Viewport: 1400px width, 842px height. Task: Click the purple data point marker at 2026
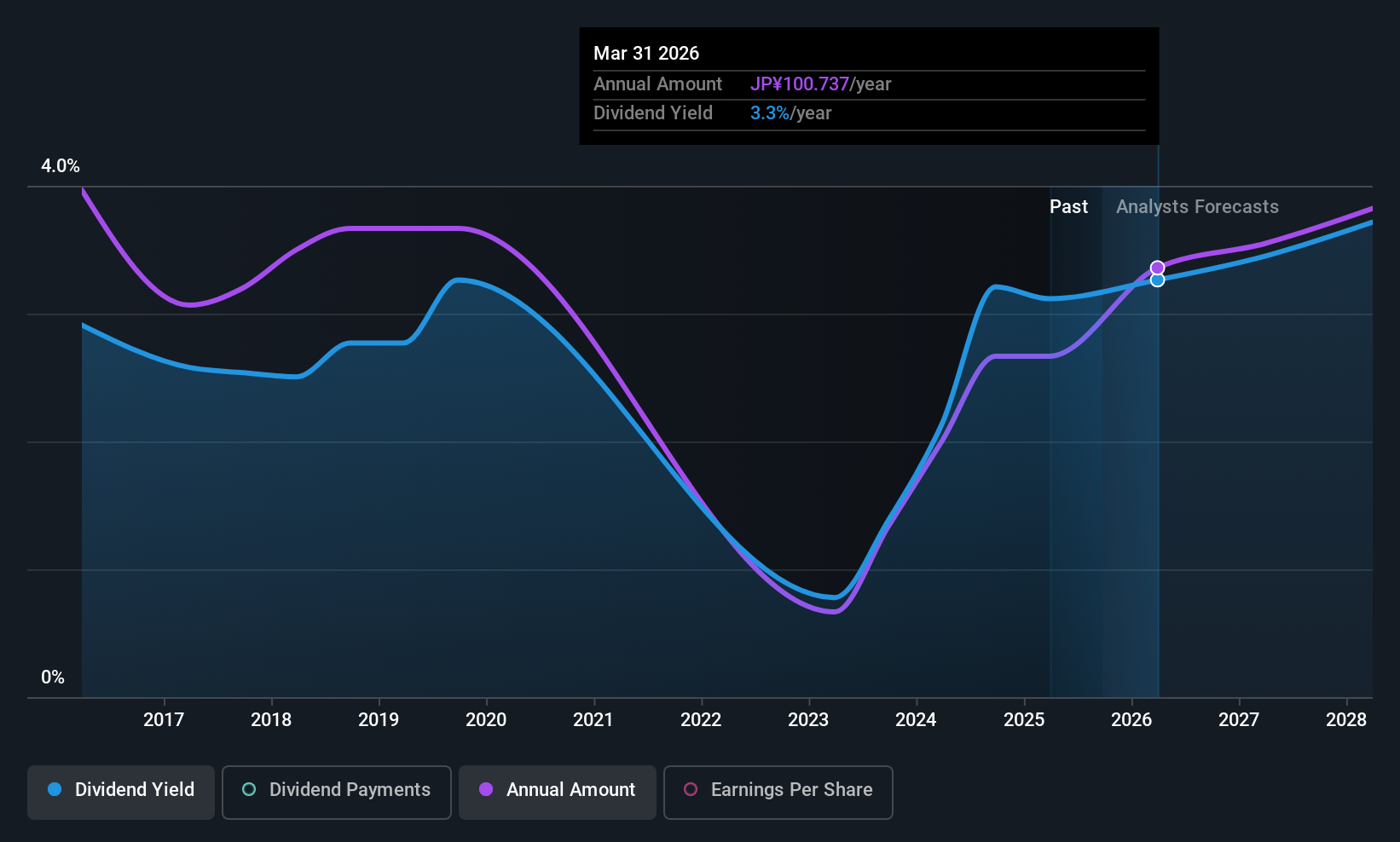[1157, 268]
